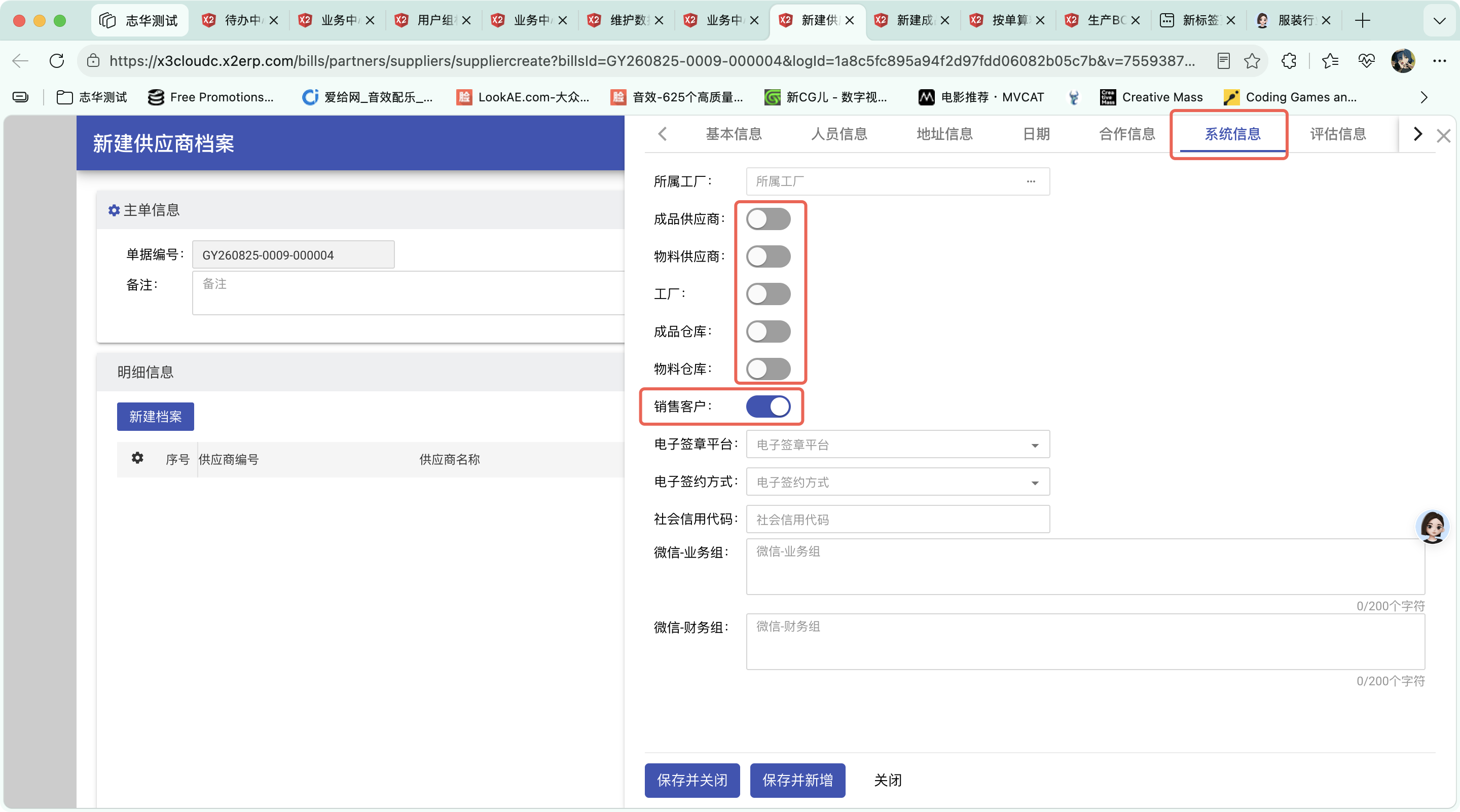1460x812 pixels.
Task: Show more bookmarks with the chevron
Action: click(1423, 97)
